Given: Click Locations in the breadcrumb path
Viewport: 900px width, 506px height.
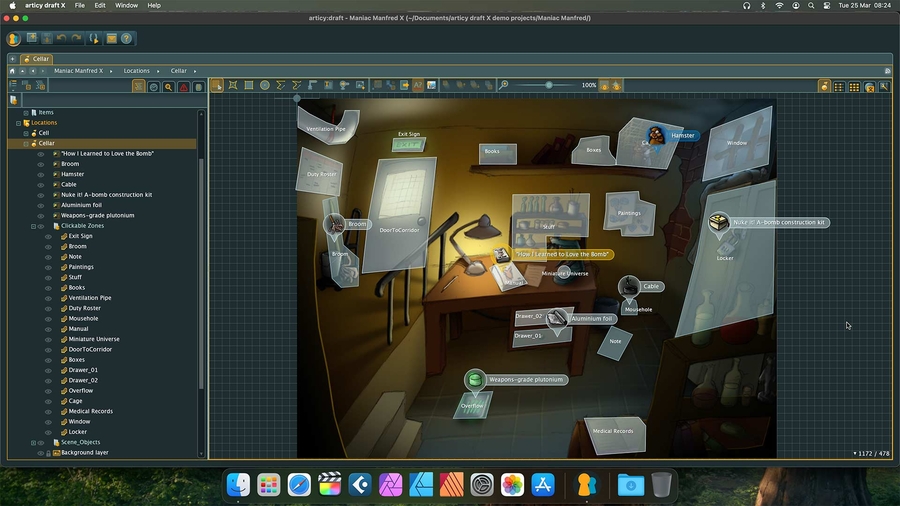Looking at the screenshot, I should (136, 71).
